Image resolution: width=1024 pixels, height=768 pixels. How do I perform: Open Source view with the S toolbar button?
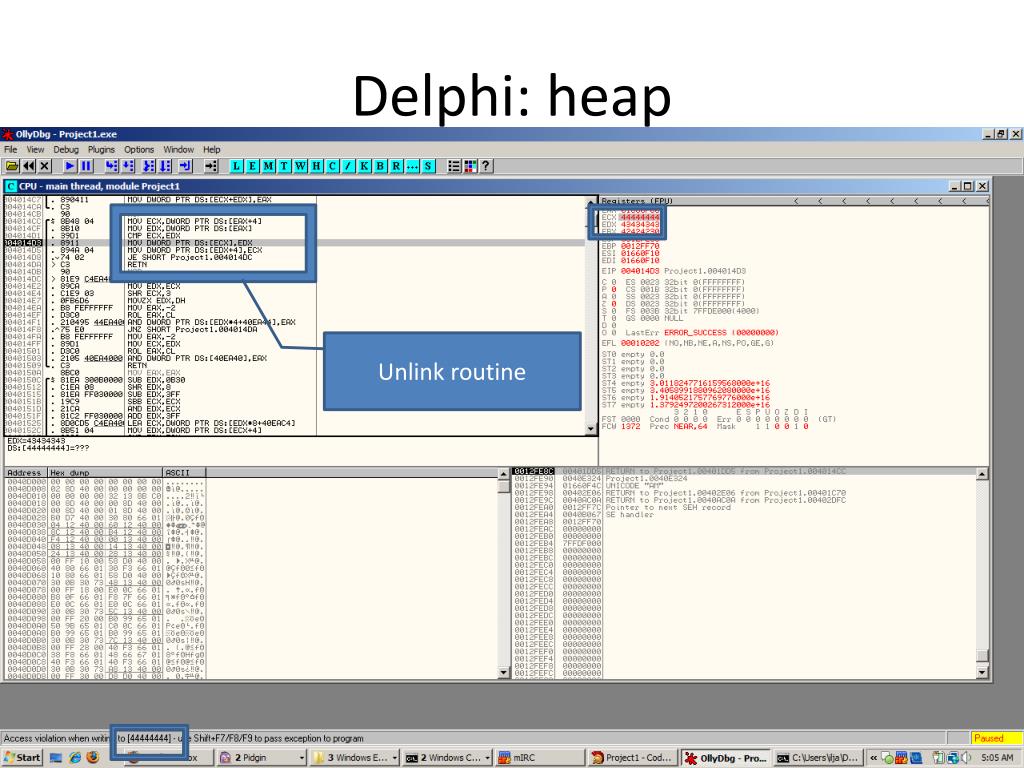point(428,166)
